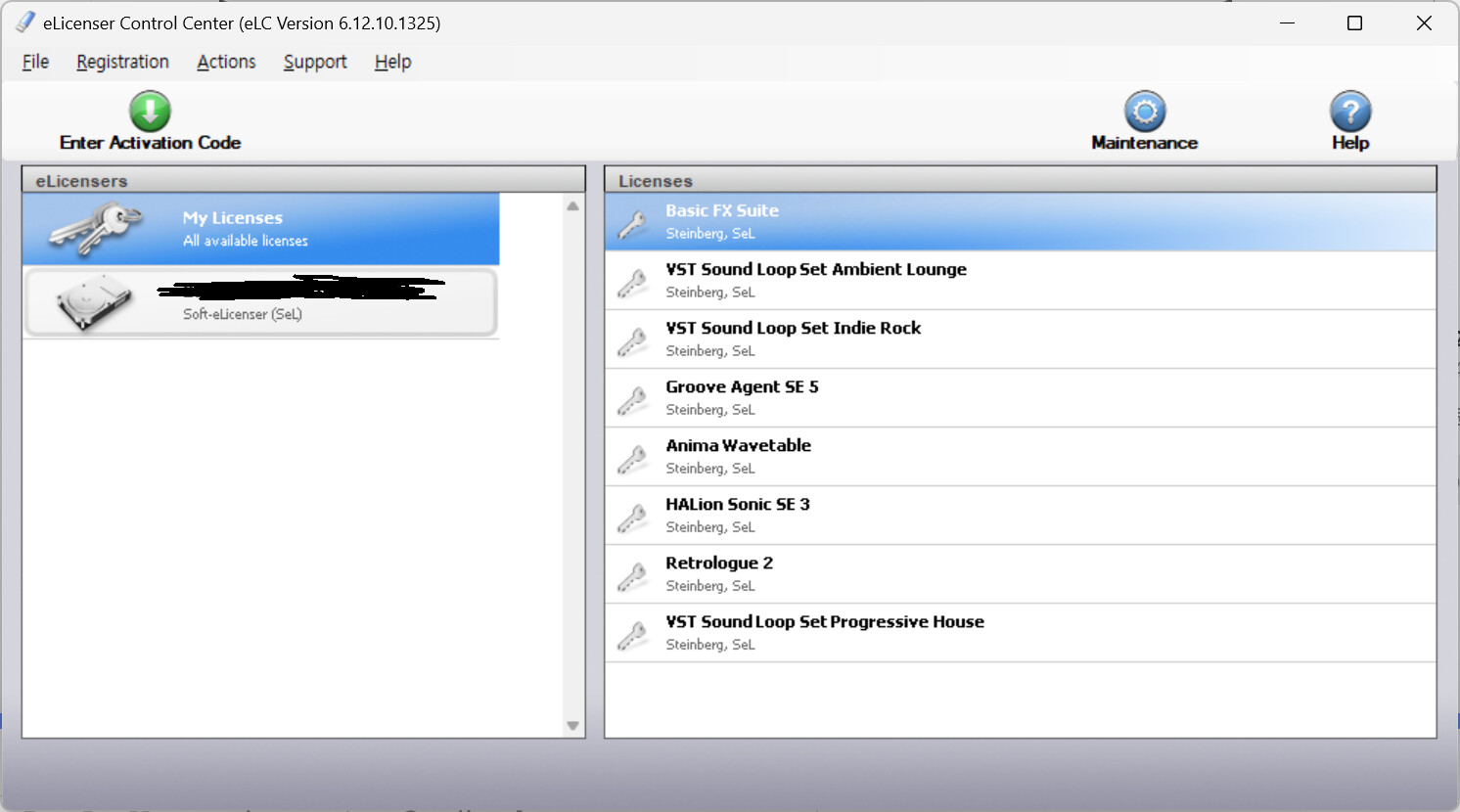Screen dimensions: 1460x812
Task: Open the Maintenance gear icon
Action: [1145, 112]
